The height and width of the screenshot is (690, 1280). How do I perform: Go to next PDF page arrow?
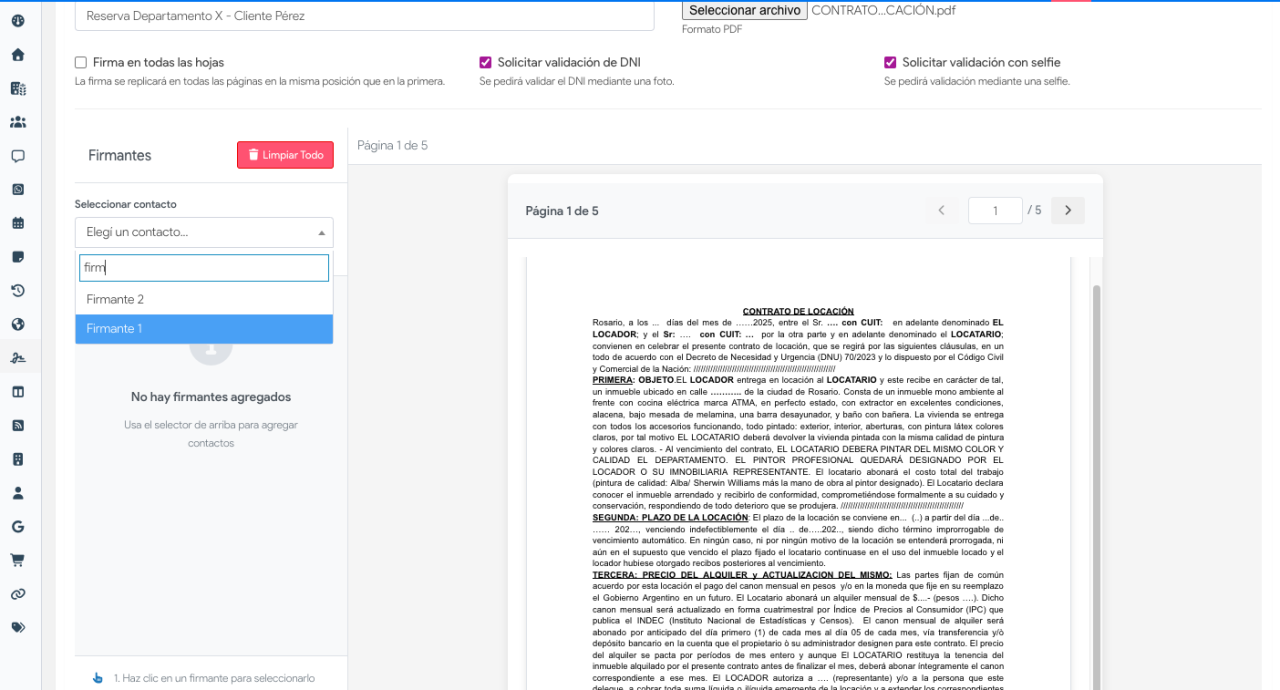(x=1068, y=211)
